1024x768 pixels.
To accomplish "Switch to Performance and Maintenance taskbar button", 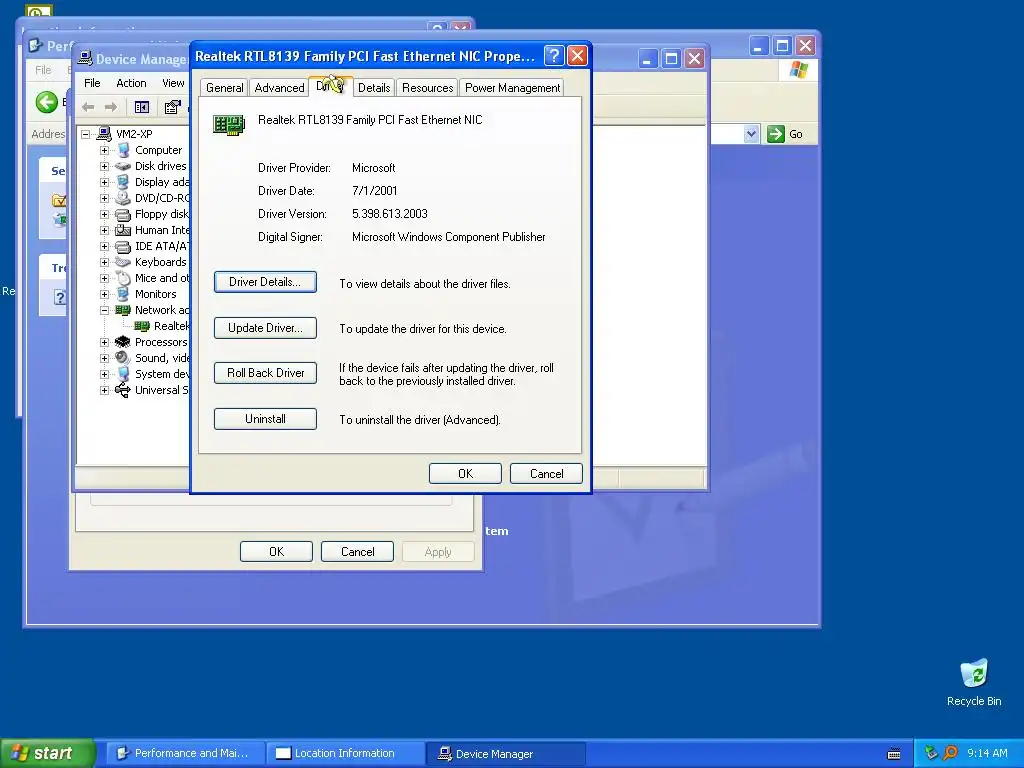I will [185, 753].
